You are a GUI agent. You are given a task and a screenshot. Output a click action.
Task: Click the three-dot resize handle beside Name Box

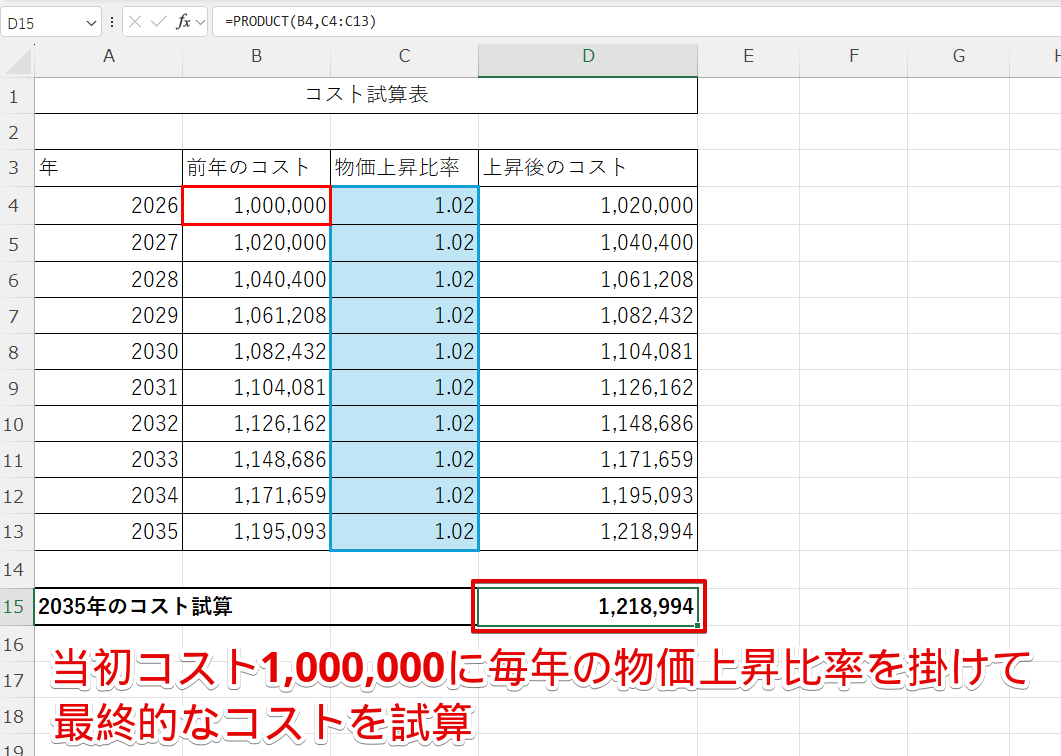(x=112, y=20)
